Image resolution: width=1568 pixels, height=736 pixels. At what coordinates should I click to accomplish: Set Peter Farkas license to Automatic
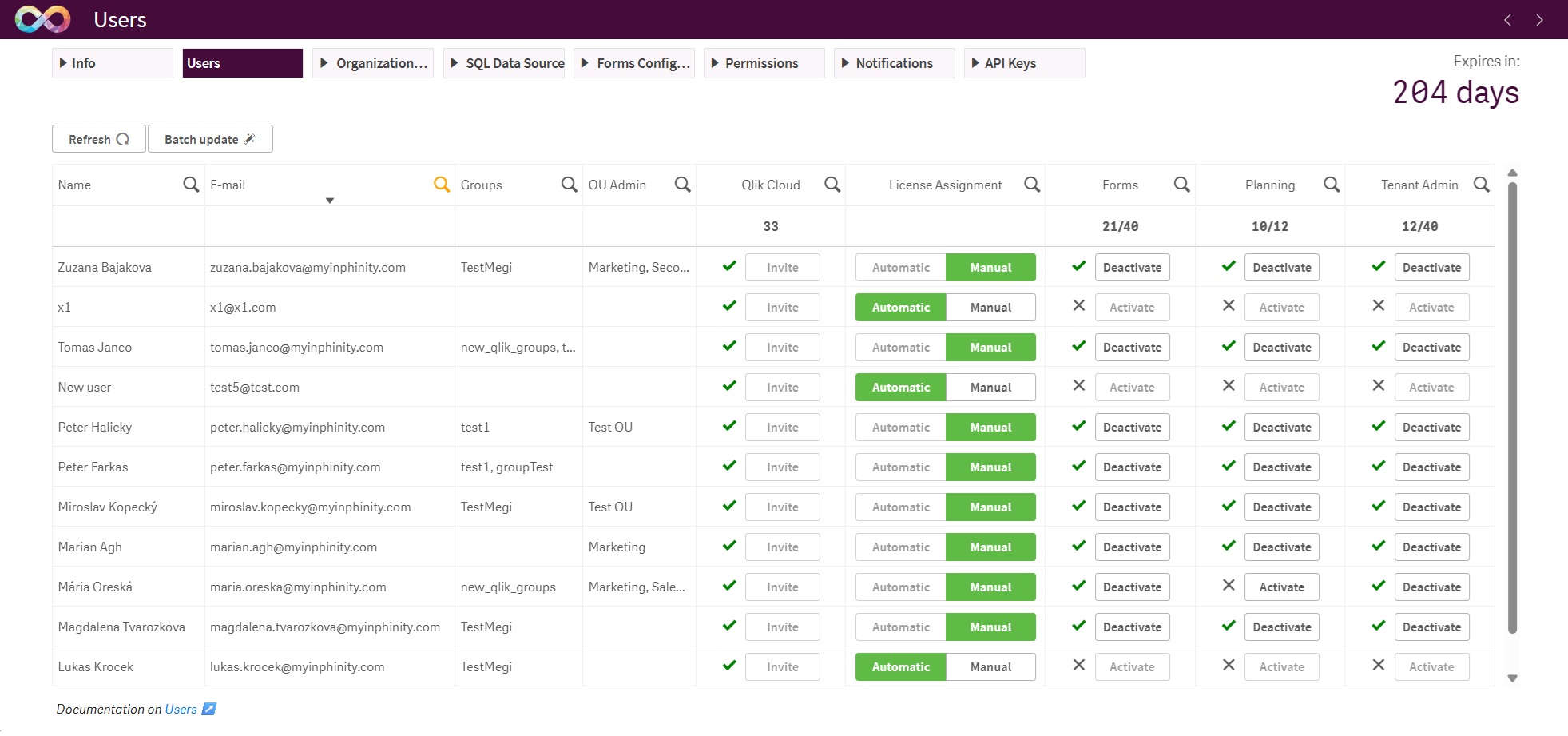pos(901,467)
